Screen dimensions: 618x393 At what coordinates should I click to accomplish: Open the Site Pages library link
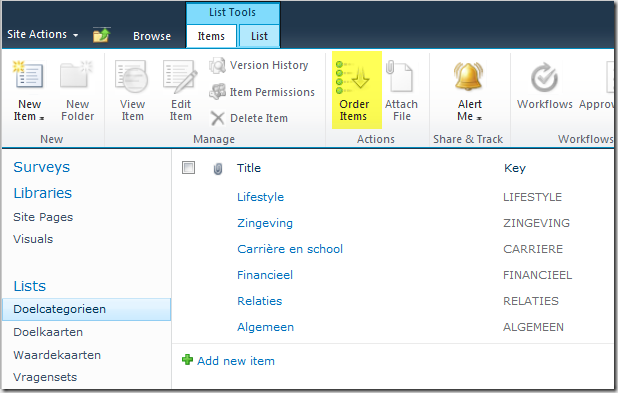pyautogui.click(x=43, y=217)
